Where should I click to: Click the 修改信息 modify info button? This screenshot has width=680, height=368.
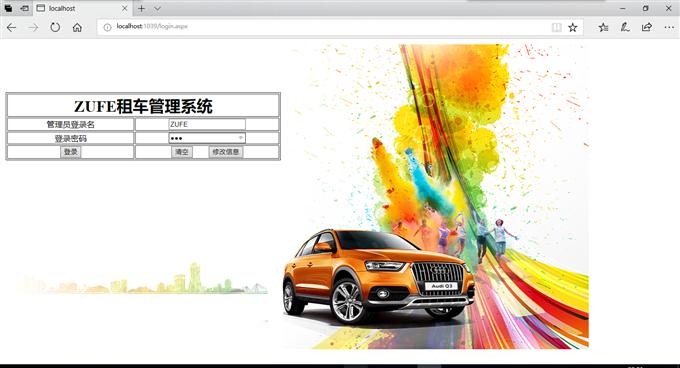(226, 152)
